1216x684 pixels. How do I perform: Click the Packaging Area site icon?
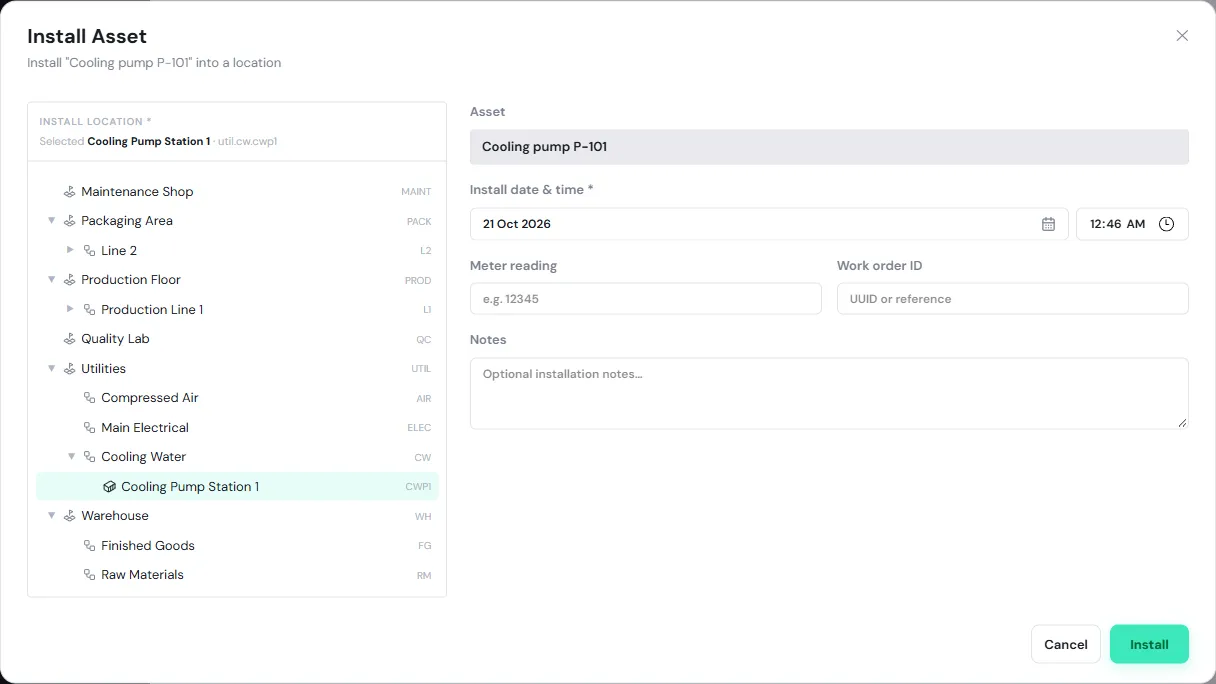[70, 221]
